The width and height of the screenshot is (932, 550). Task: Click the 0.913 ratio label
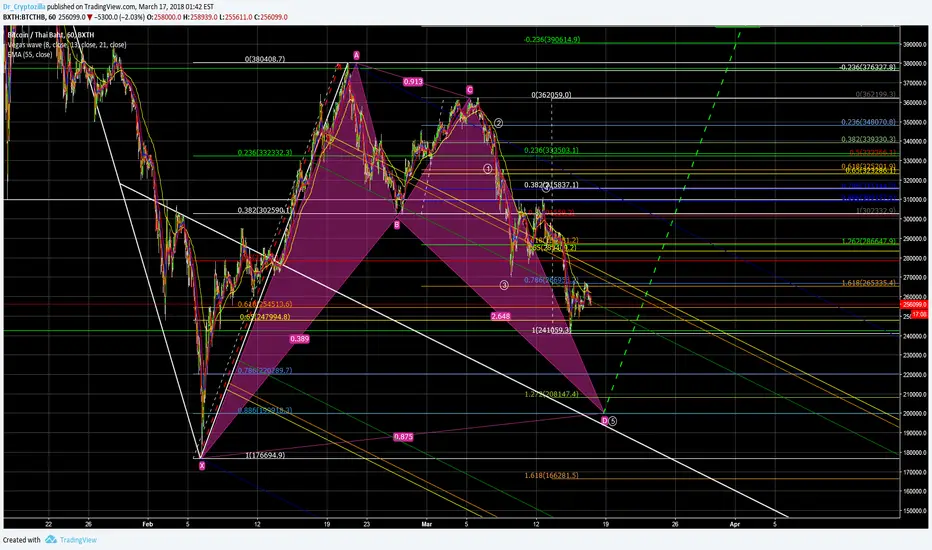413,81
